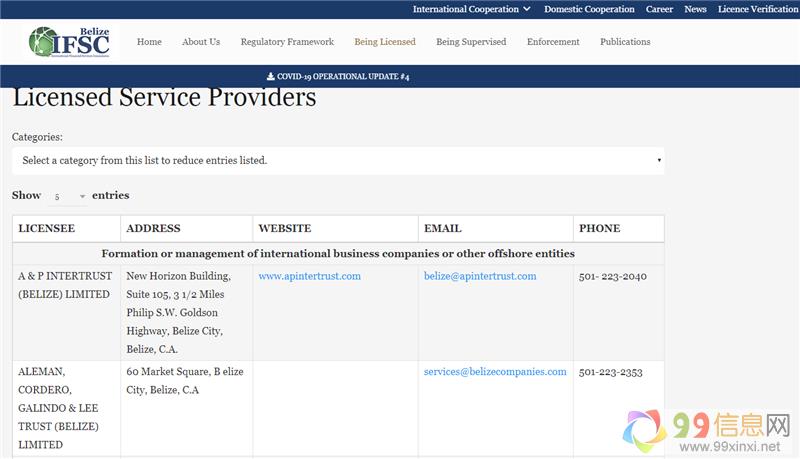Click the COVID-19 update download icon
The image size is (800, 459).
[270, 77]
